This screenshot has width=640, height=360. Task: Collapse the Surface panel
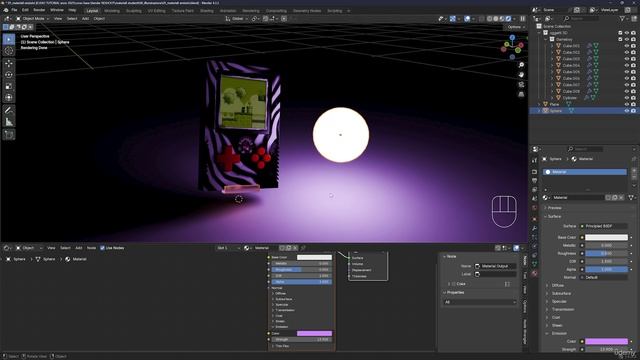coord(553,216)
